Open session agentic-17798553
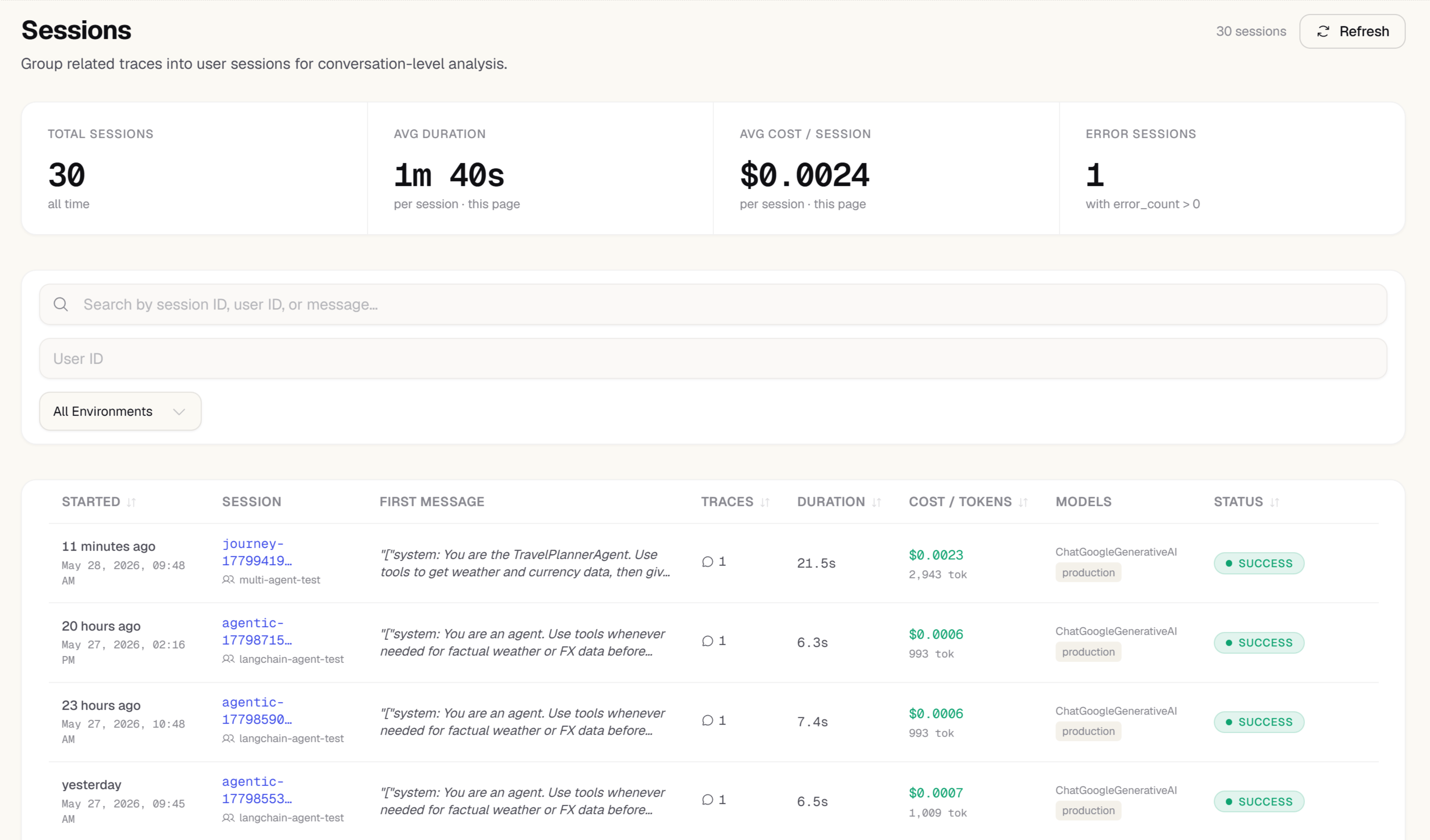This screenshot has height=840, width=1430. (256, 790)
